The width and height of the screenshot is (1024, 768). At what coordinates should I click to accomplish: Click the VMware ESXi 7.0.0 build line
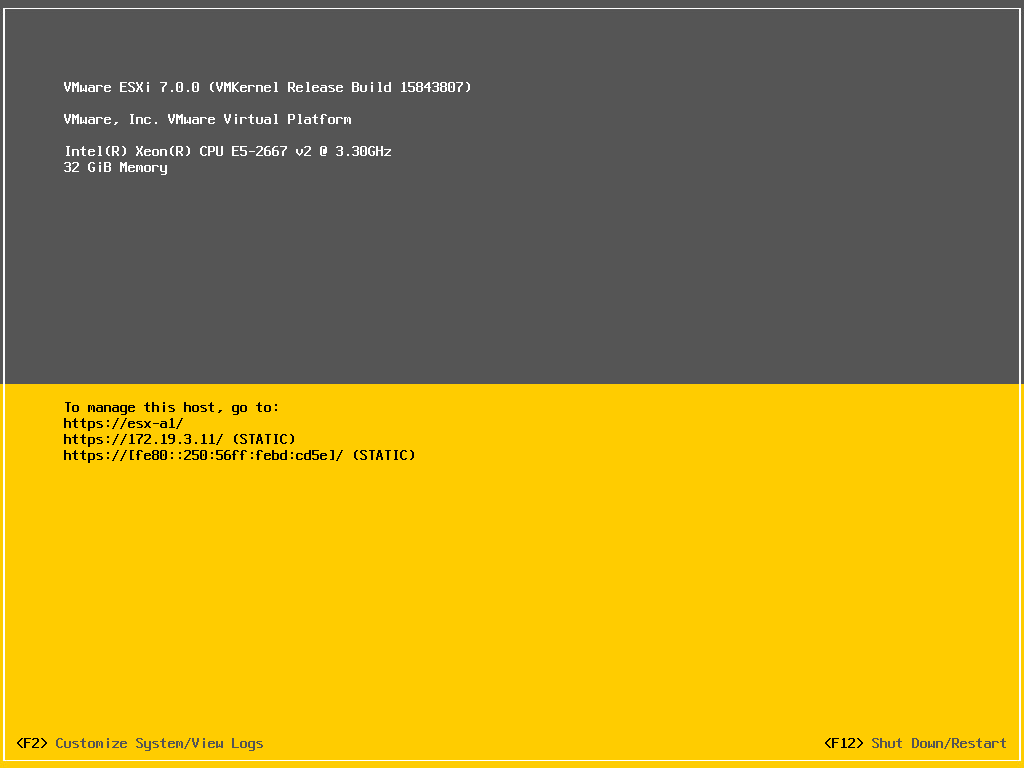pos(267,88)
